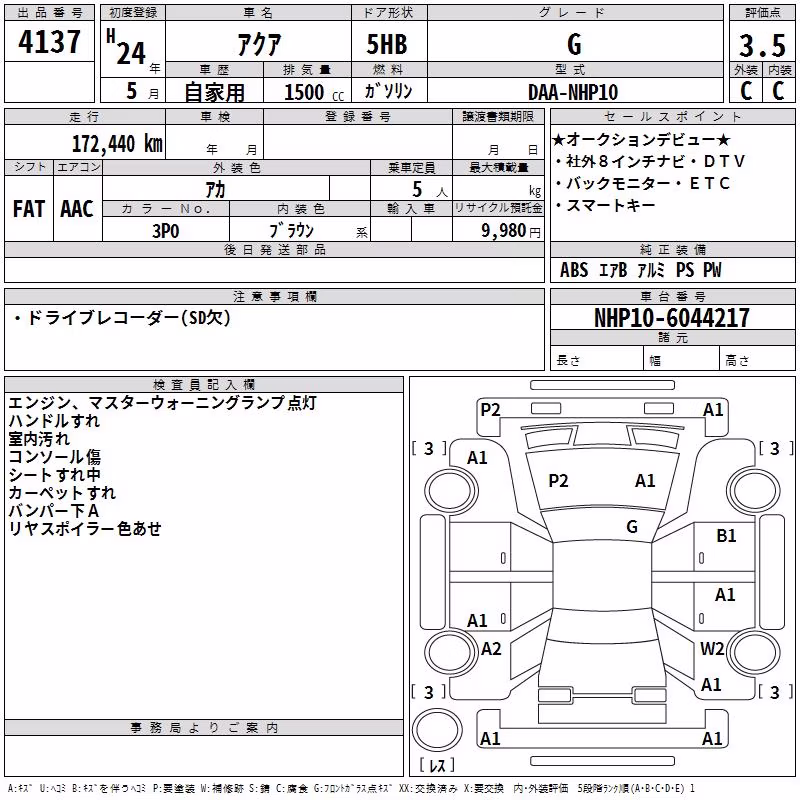Click the color number 3P0

tap(166, 231)
